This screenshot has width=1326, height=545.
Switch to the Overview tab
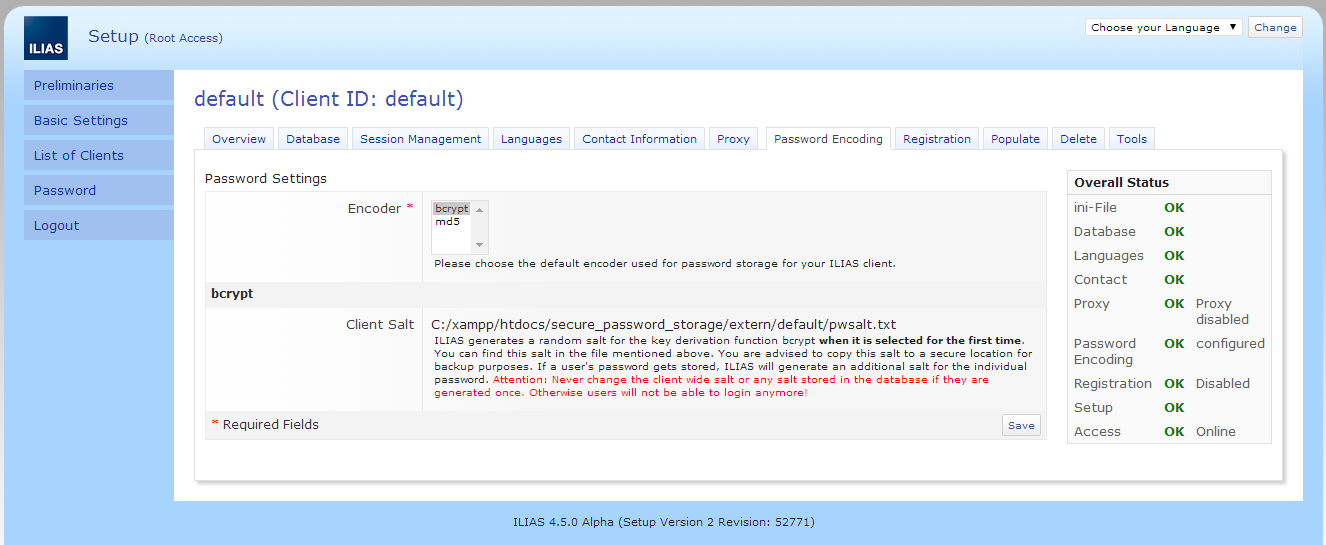pyautogui.click(x=239, y=139)
